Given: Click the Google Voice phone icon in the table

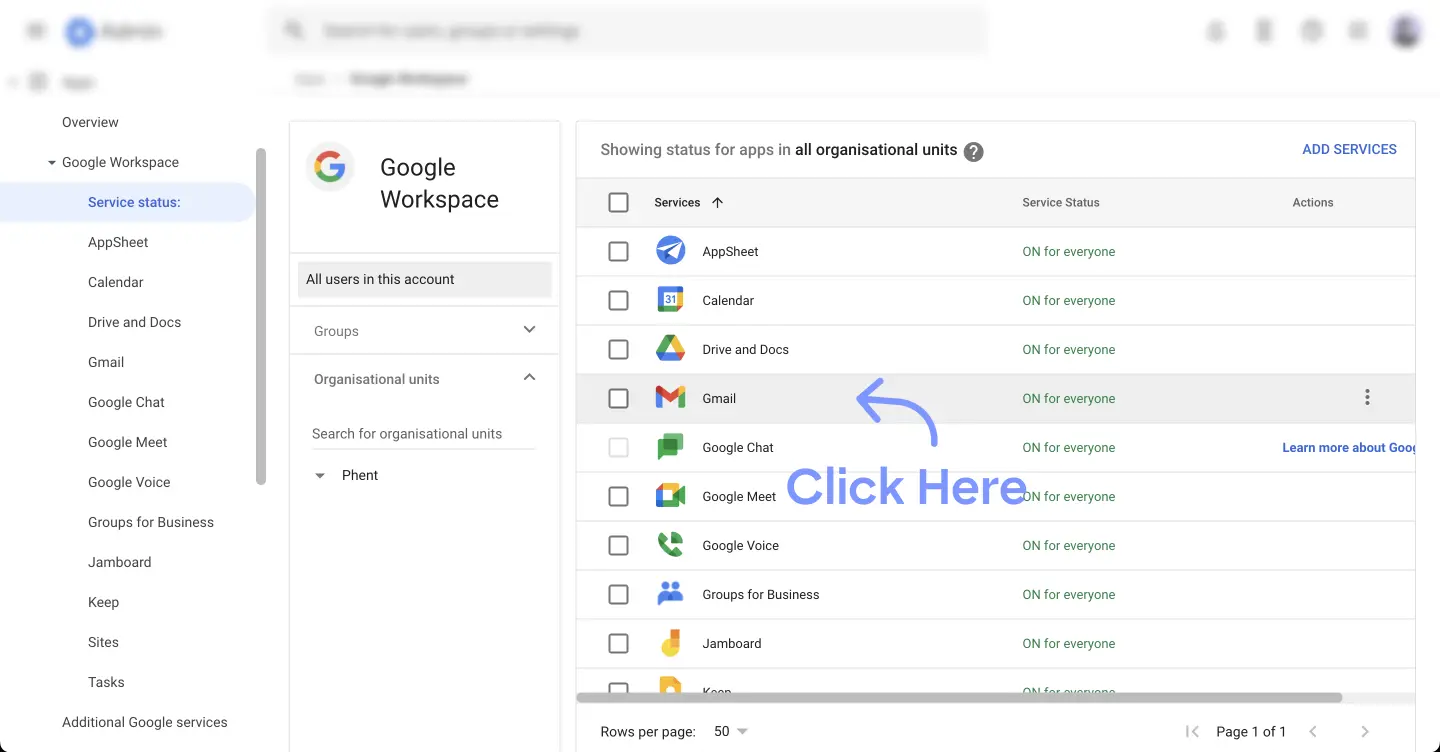Looking at the screenshot, I should [670, 545].
